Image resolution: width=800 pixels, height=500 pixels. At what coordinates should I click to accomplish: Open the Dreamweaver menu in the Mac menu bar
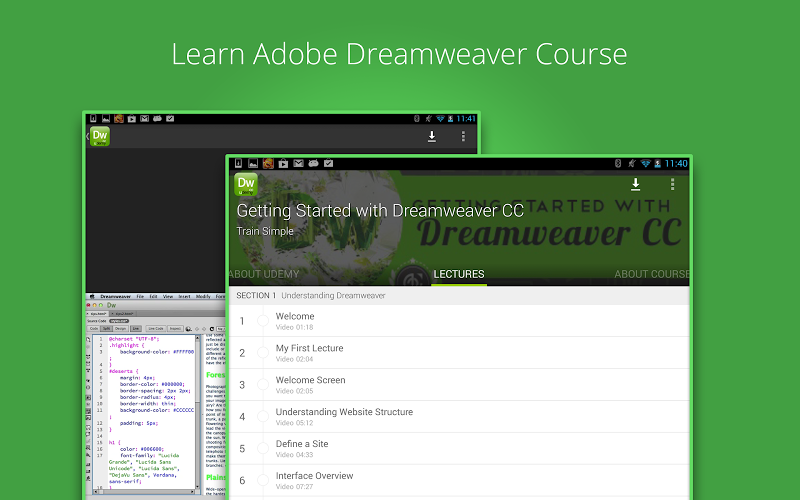click(115, 296)
